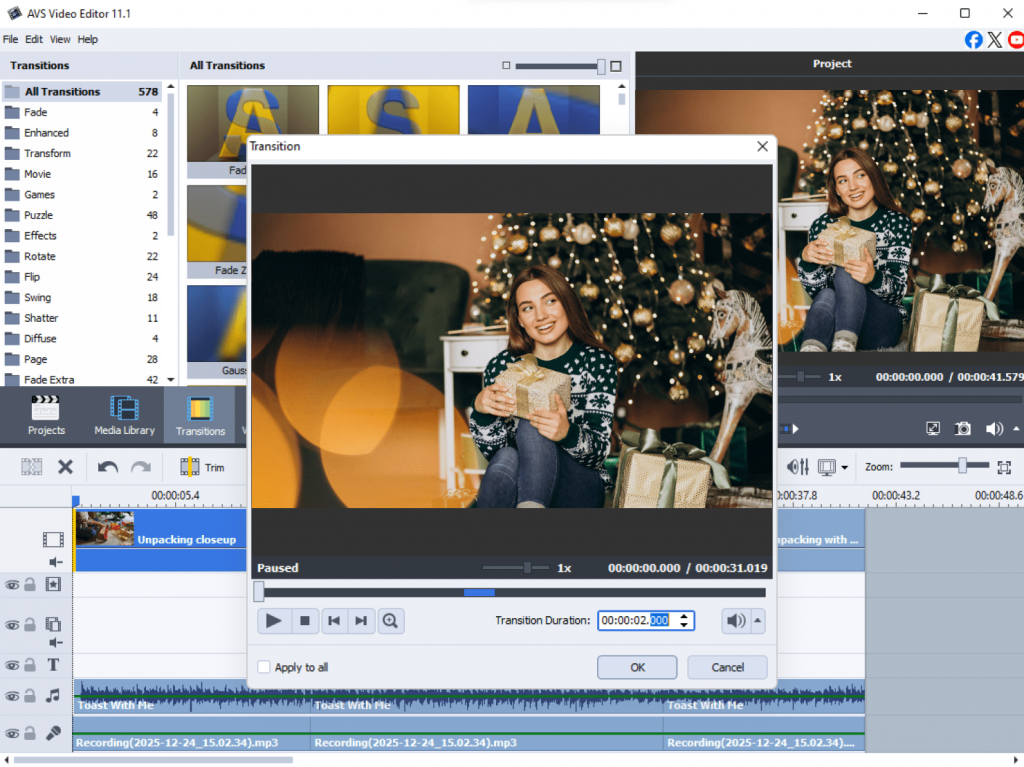Screen dimensions: 1024x767
Task: Confirm the transition with OK button
Action: (x=637, y=667)
